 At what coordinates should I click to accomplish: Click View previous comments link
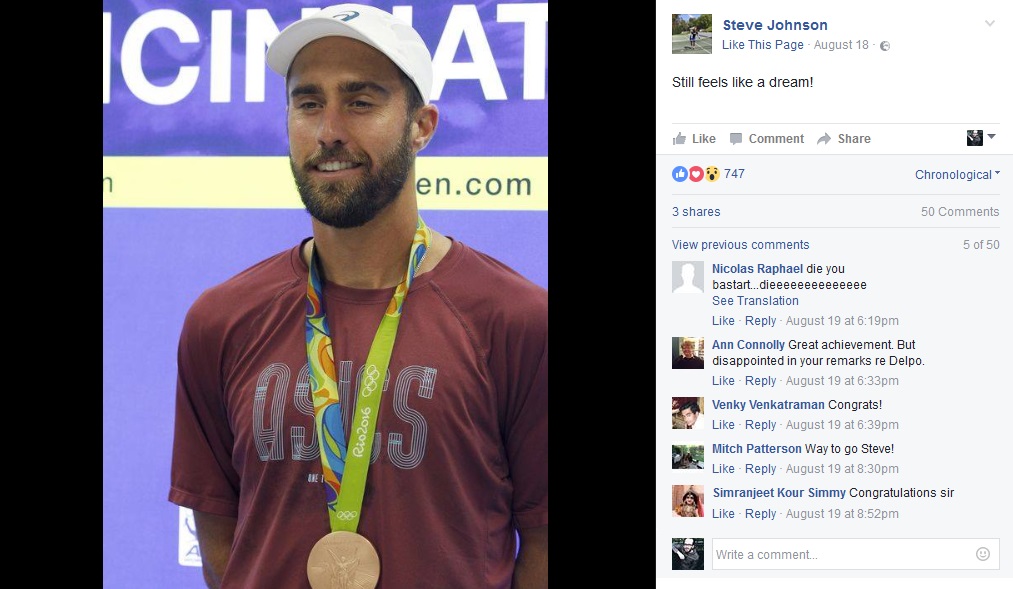740,245
